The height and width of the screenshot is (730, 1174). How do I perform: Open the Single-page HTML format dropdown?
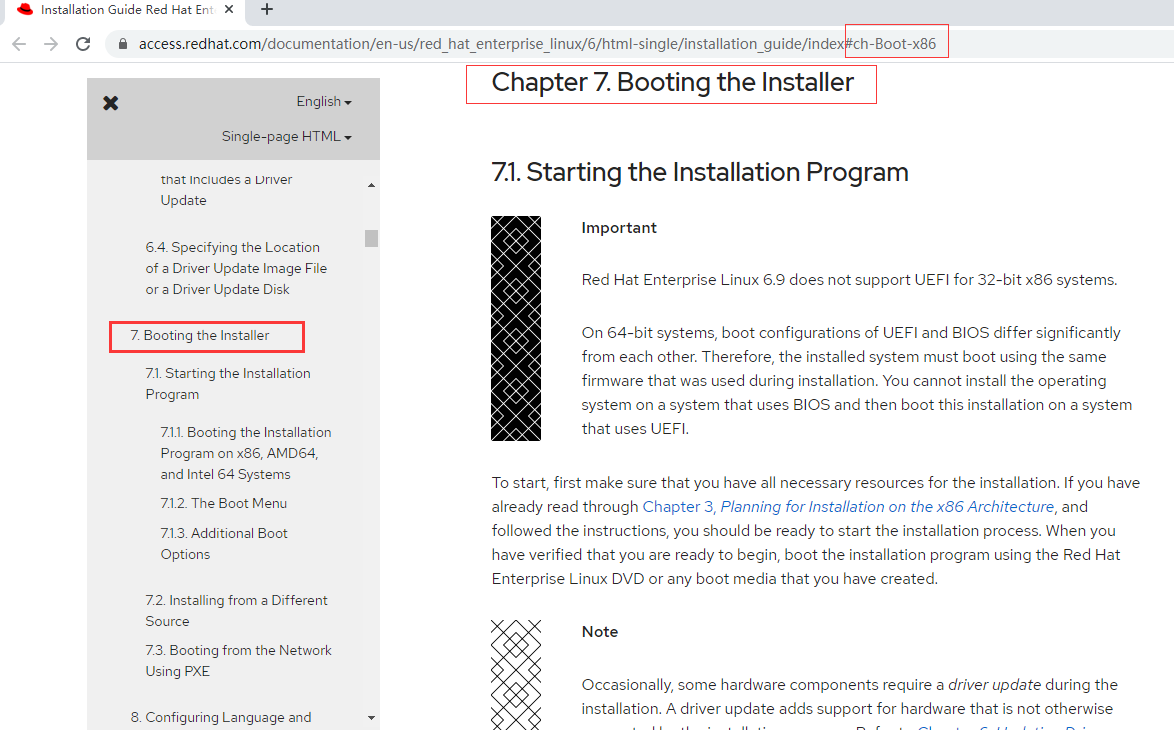tap(286, 137)
